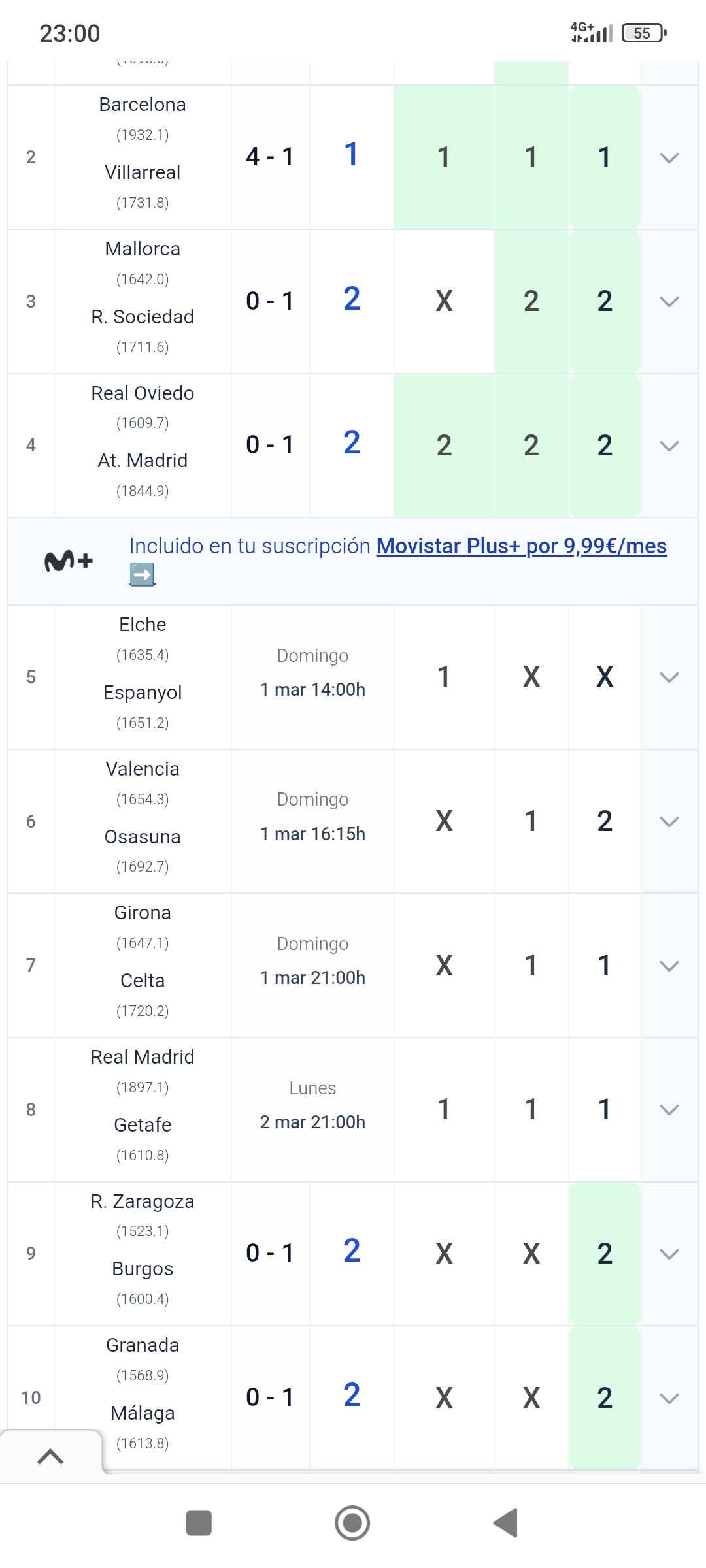The height and width of the screenshot is (1568, 706).
Task: Select first-column X prediction for Valencia-Osasuna
Action: pyautogui.click(x=444, y=821)
